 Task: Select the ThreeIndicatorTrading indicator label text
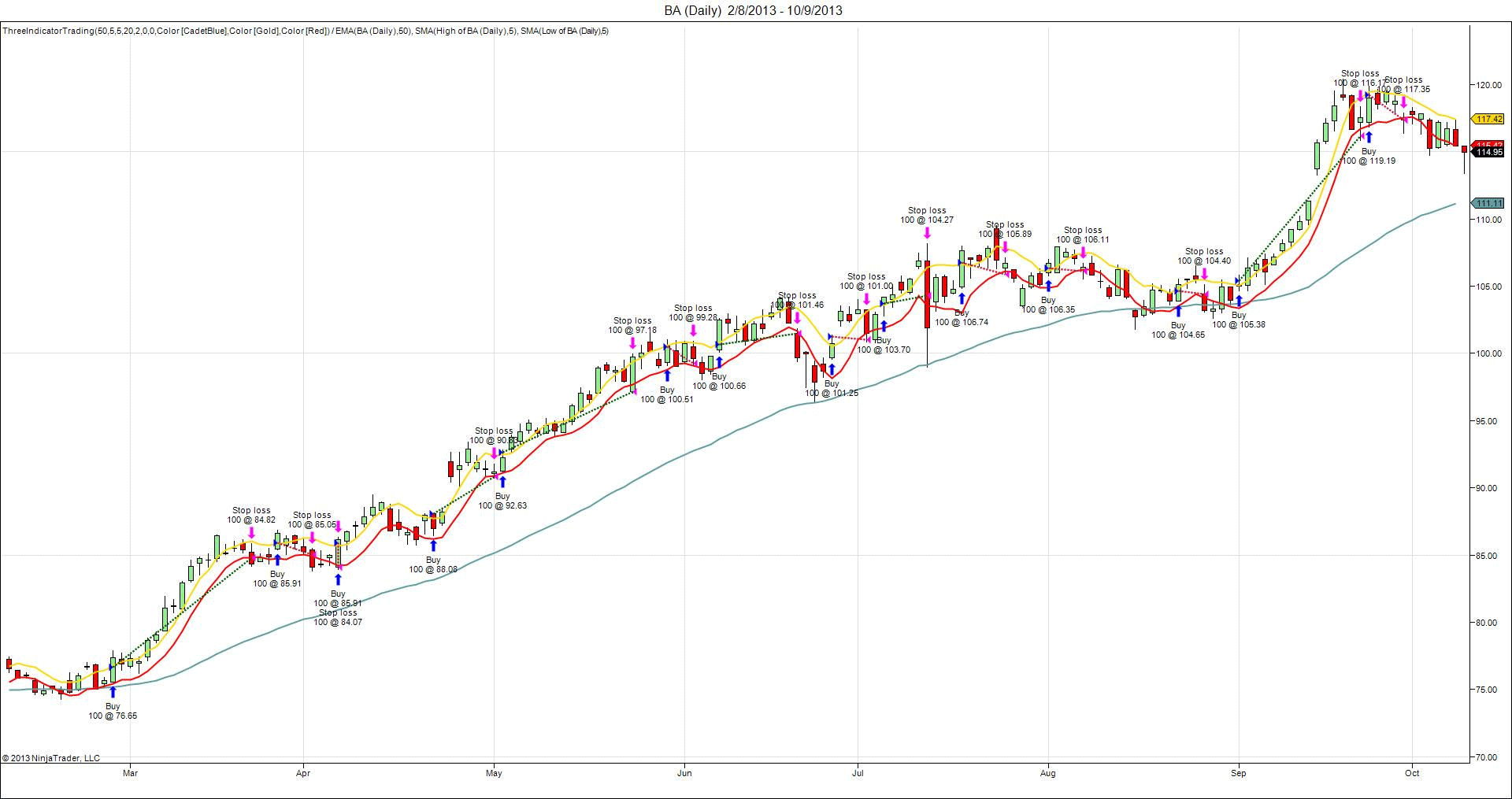pyautogui.click(x=305, y=31)
